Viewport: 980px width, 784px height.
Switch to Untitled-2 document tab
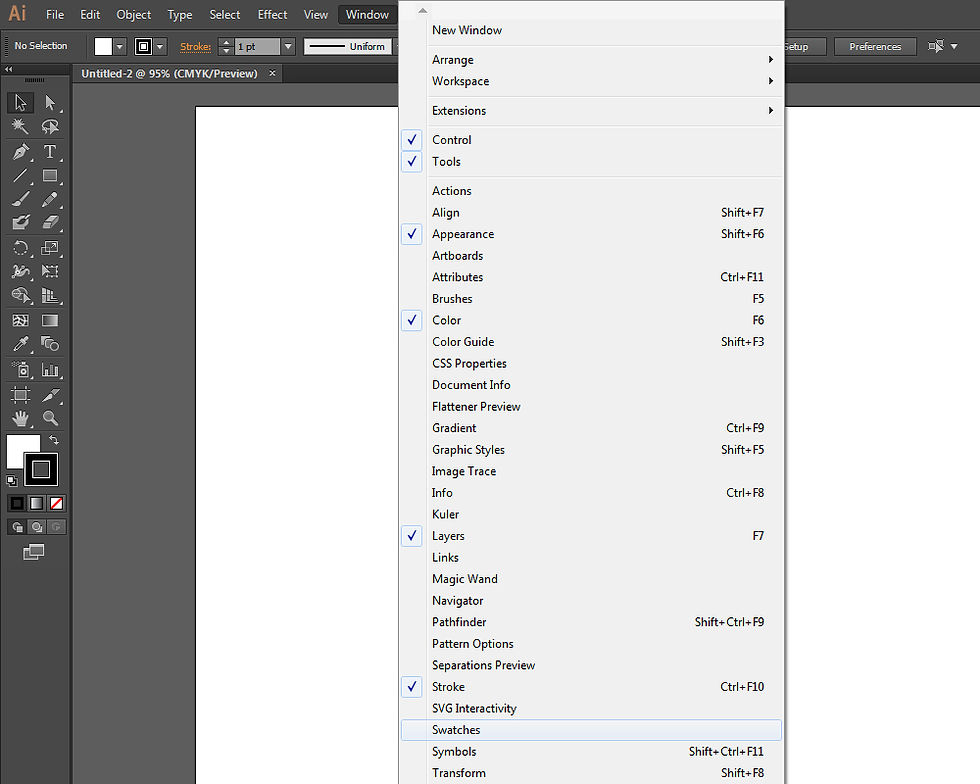coord(169,74)
